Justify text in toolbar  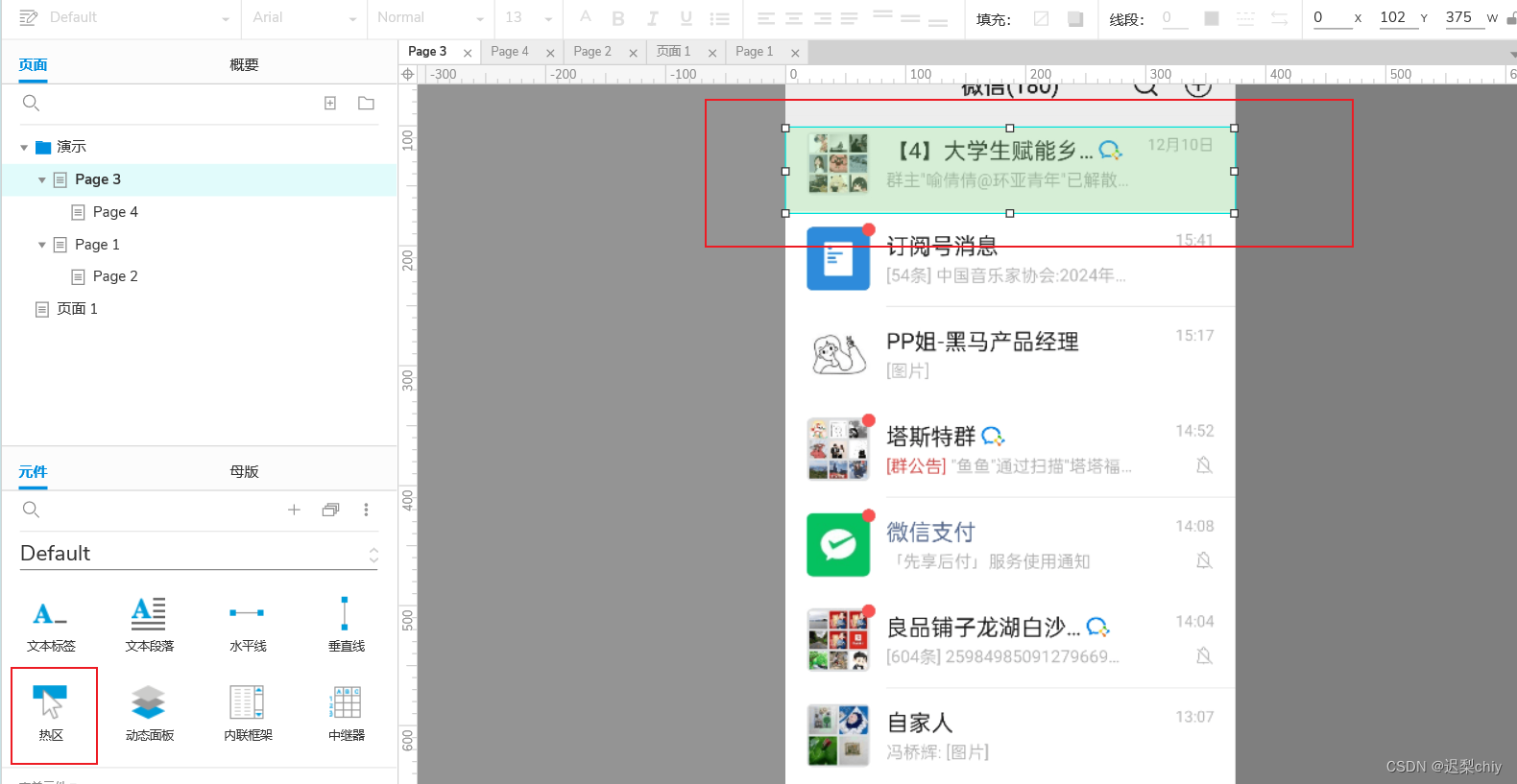pos(850,18)
